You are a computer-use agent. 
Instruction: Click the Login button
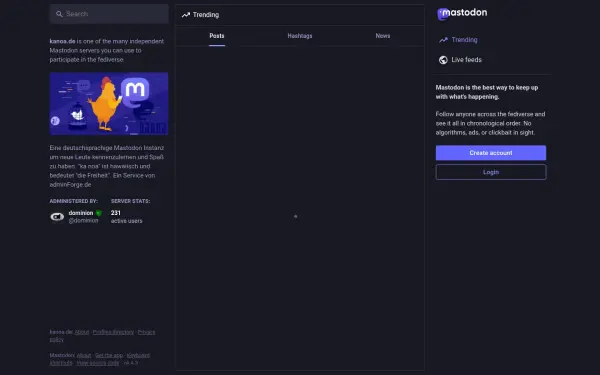pyautogui.click(x=491, y=172)
